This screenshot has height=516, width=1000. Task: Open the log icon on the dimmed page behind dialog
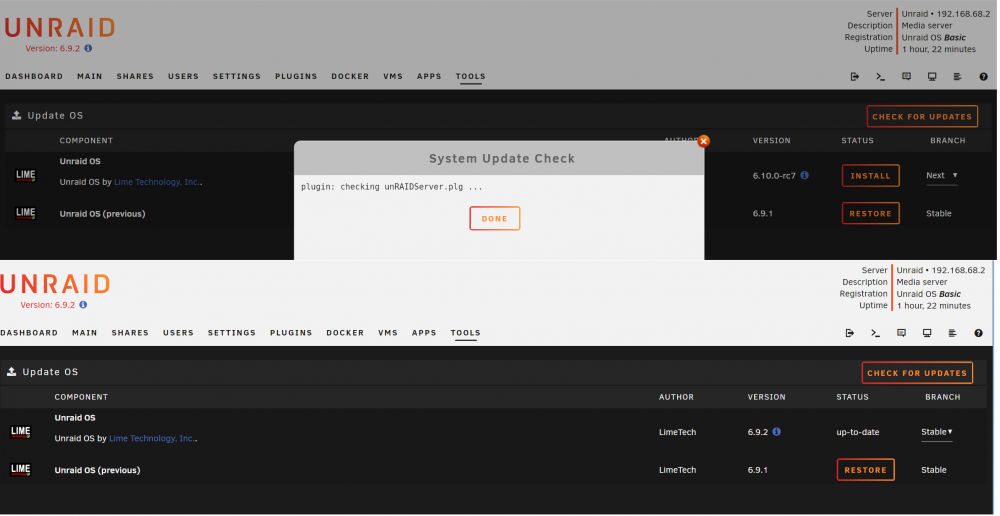pyautogui.click(x=957, y=77)
